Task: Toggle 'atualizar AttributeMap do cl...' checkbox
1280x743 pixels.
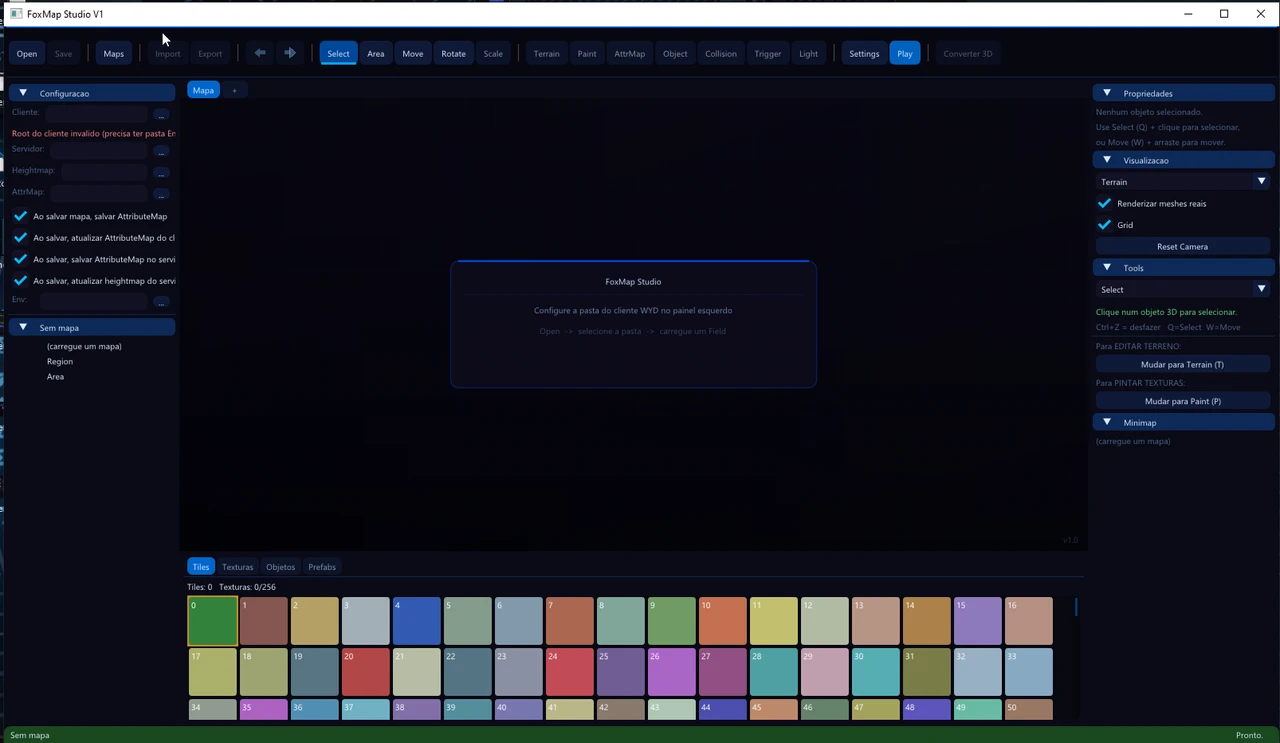Action: click(20, 238)
